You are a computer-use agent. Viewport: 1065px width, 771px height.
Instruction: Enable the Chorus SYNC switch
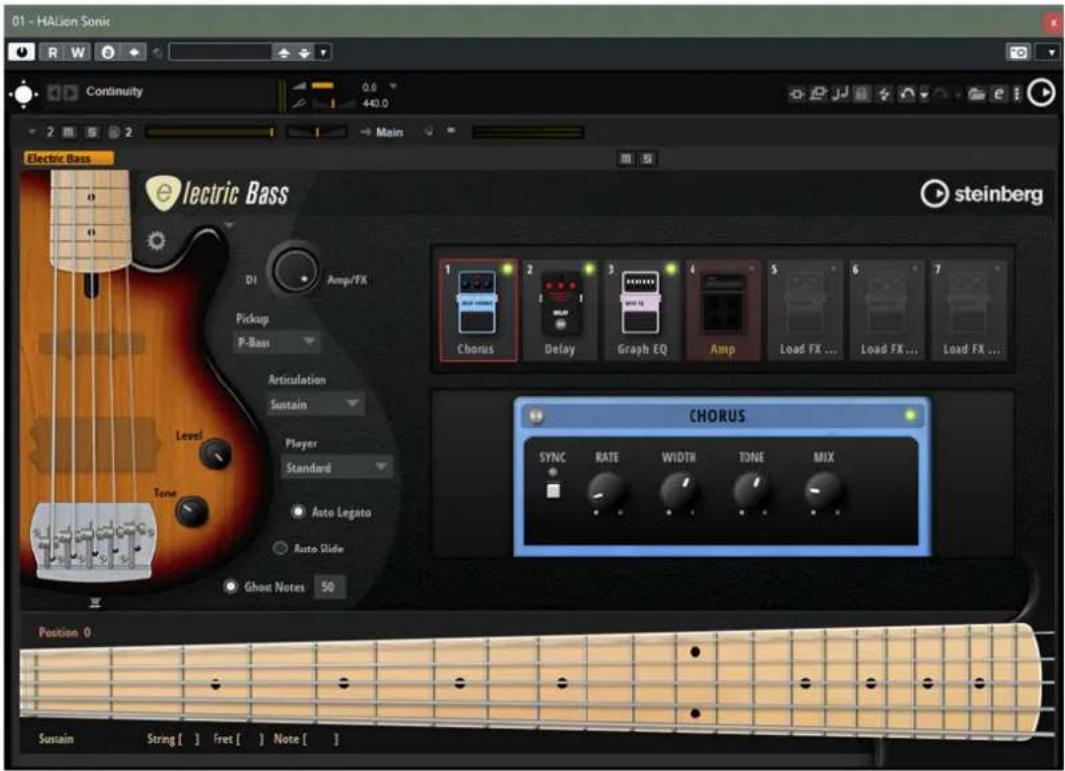[x=553, y=490]
